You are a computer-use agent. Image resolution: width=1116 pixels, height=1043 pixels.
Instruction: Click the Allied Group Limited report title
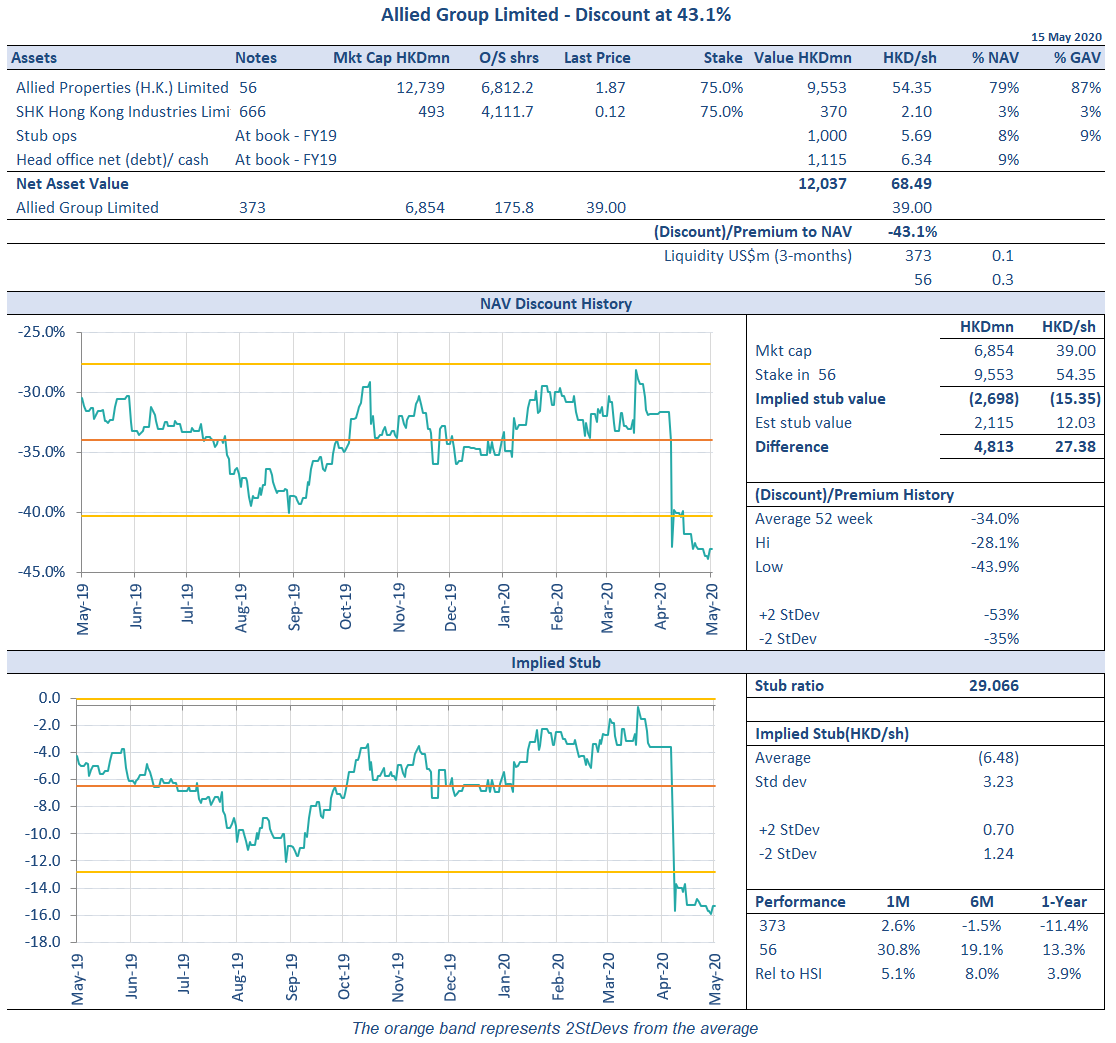[556, 15]
